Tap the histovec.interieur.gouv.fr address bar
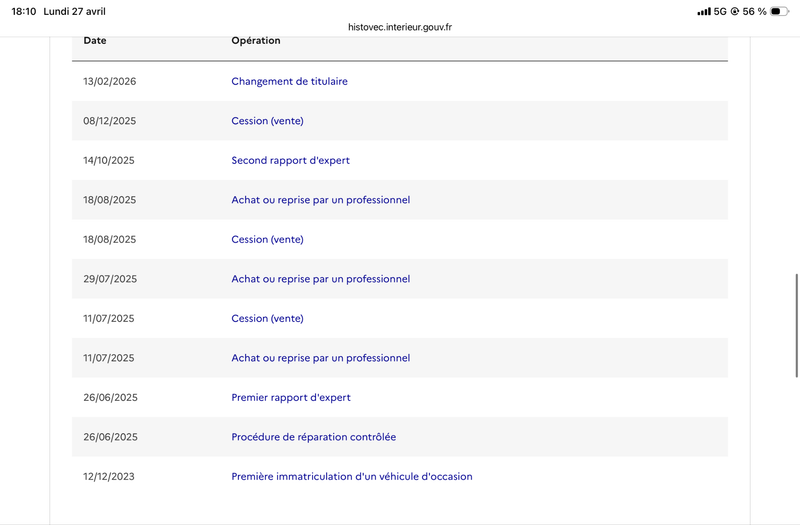The height and width of the screenshot is (525, 800). (x=400, y=27)
